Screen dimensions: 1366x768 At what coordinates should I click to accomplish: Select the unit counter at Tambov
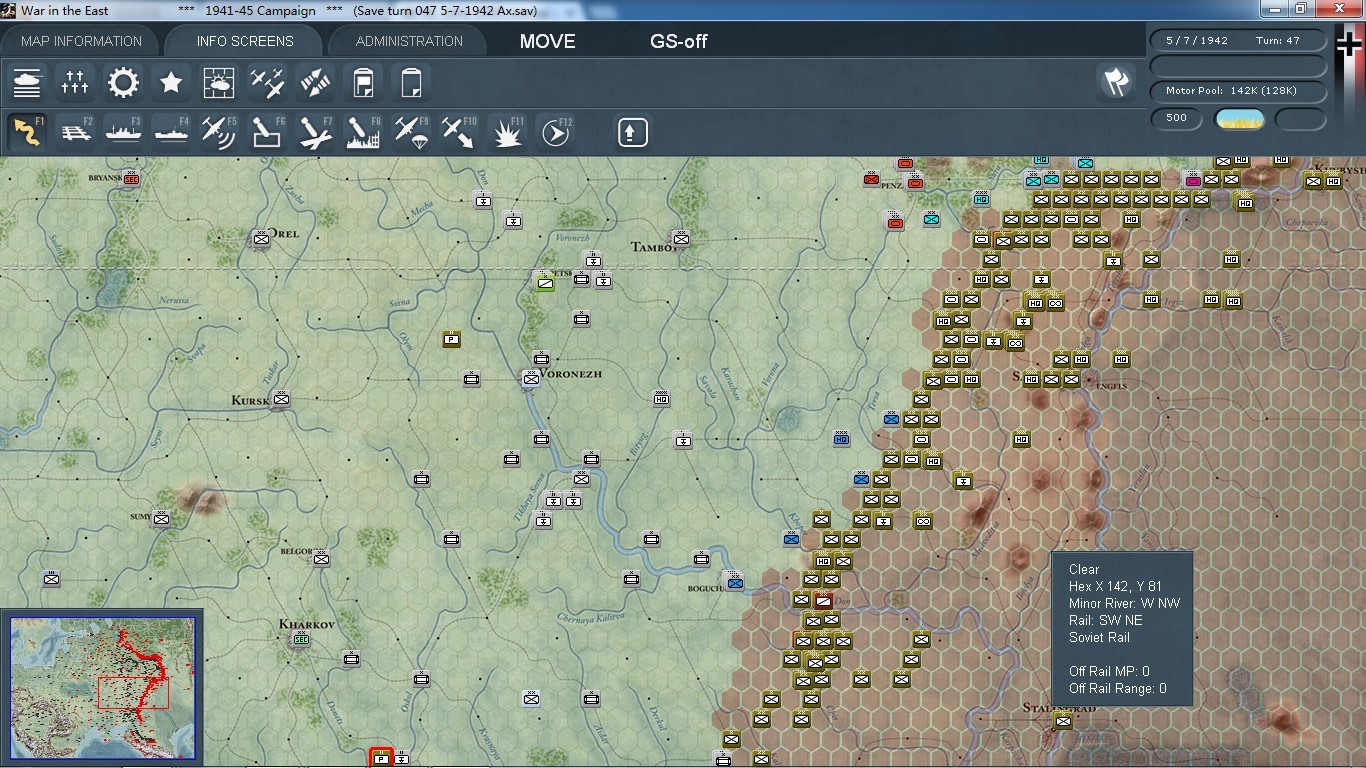coord(681,239)
